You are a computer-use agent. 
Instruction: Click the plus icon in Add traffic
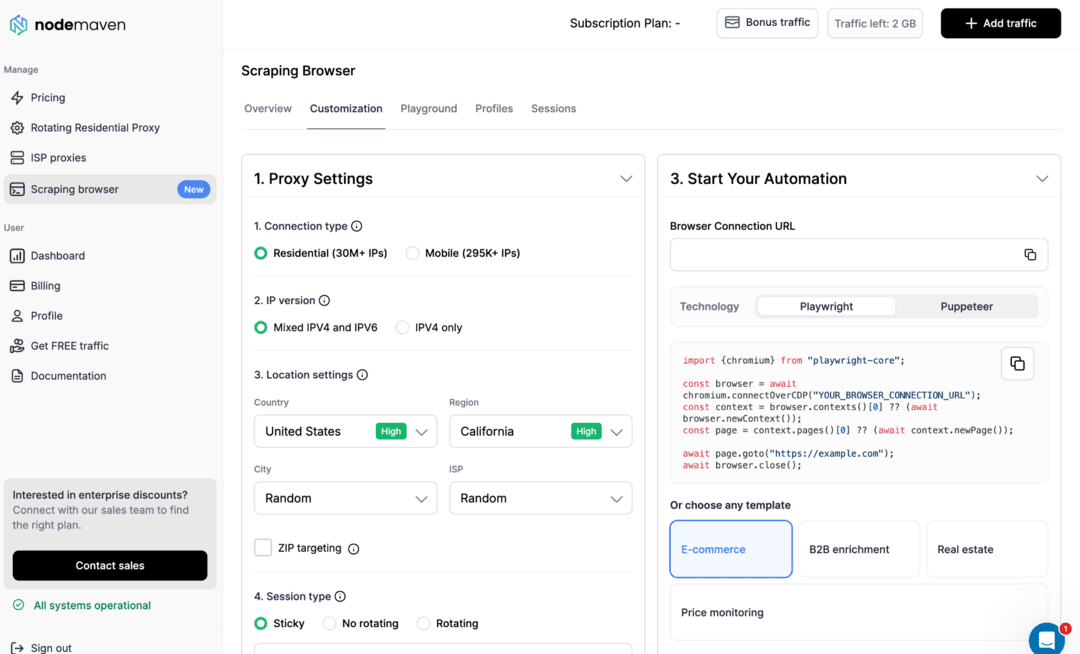(970, 23)
